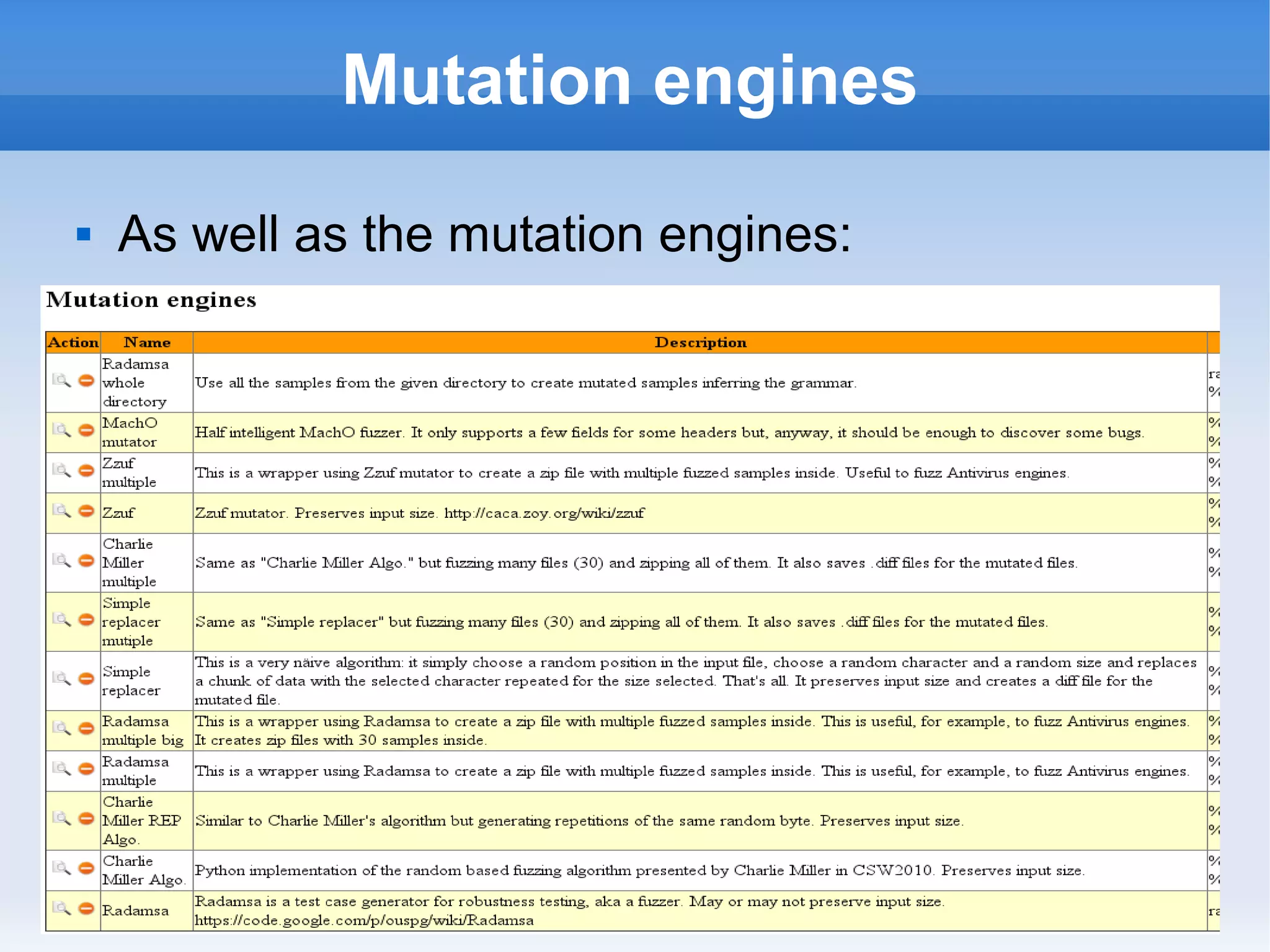The image size is (1270, 952).
Task: View details icon for Zzuf multiple
Action: click(61, 471)
